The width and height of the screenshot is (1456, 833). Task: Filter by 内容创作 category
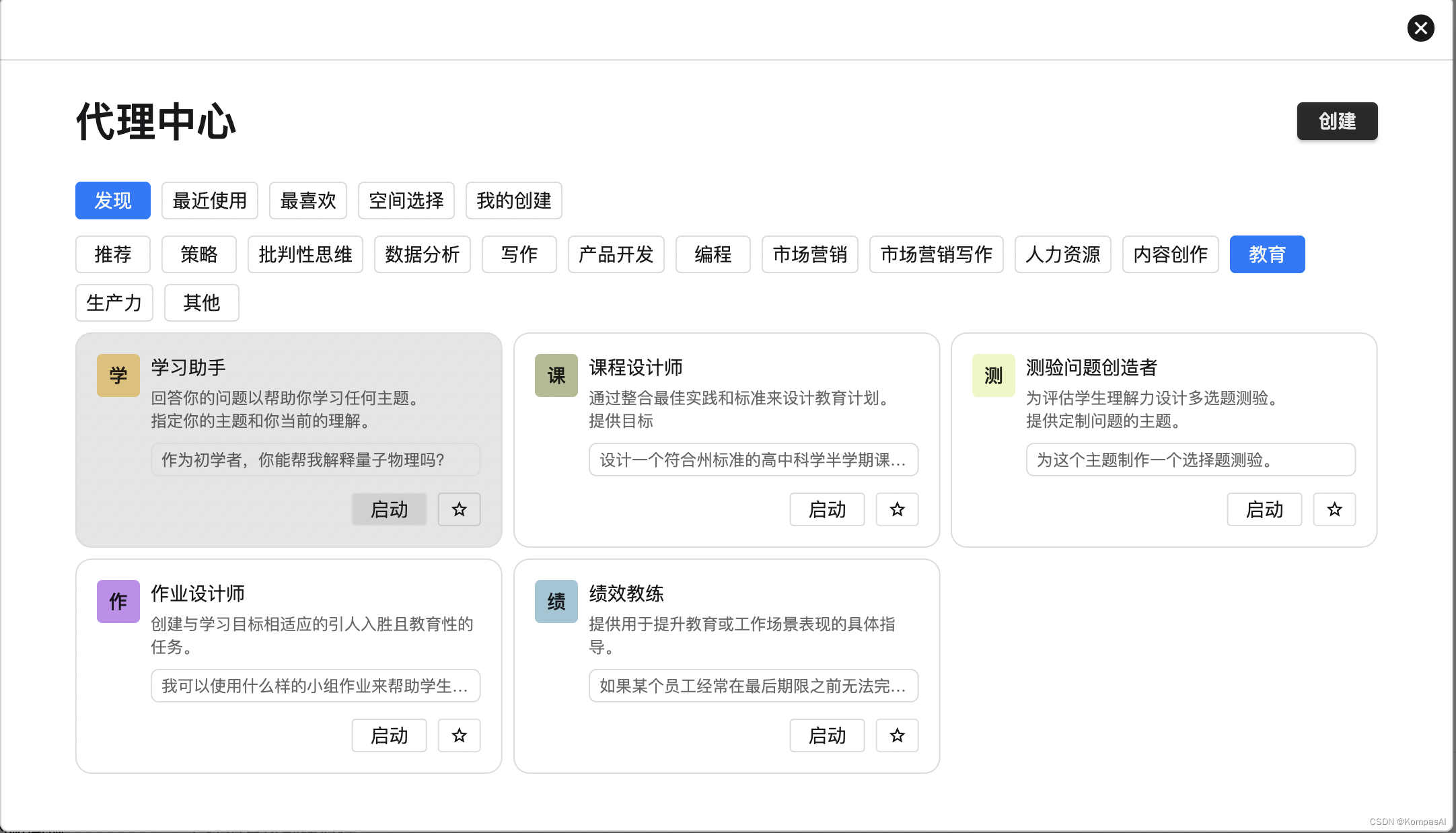pyautogui.click(x=1171, y=254)
